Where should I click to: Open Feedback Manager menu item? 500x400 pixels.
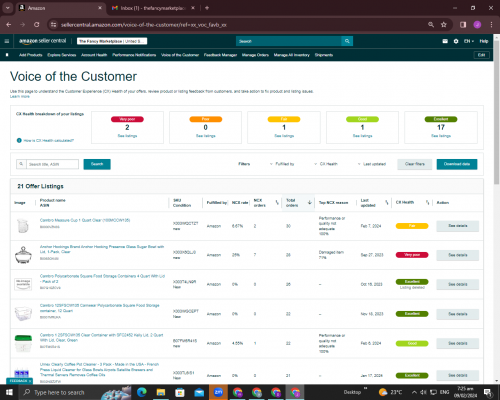tap(220, 55)
